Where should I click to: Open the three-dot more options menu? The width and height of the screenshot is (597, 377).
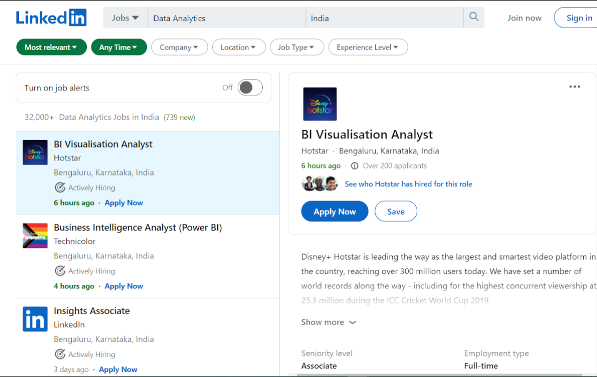pos(575,87)
